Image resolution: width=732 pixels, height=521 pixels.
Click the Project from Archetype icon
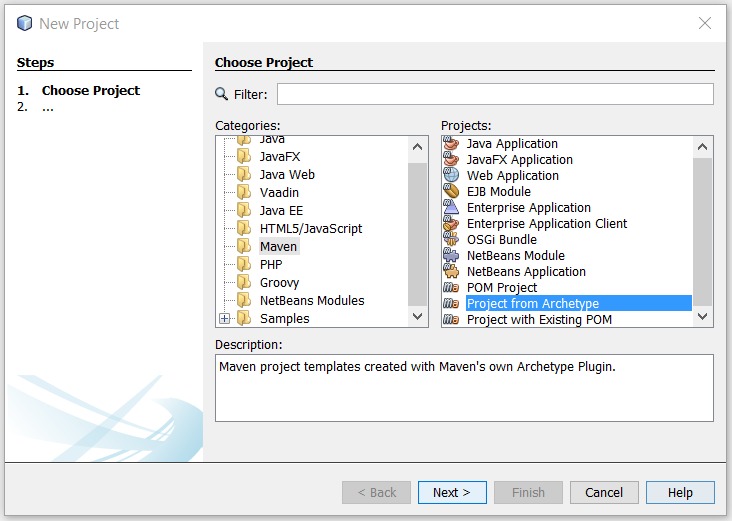(x=451, y=303)
